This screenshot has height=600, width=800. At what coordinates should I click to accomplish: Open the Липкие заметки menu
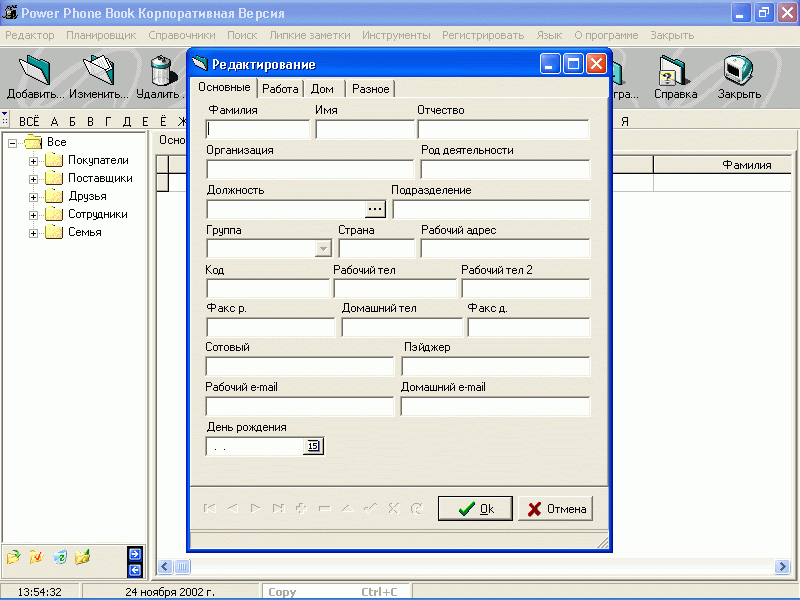coord(310,35)
